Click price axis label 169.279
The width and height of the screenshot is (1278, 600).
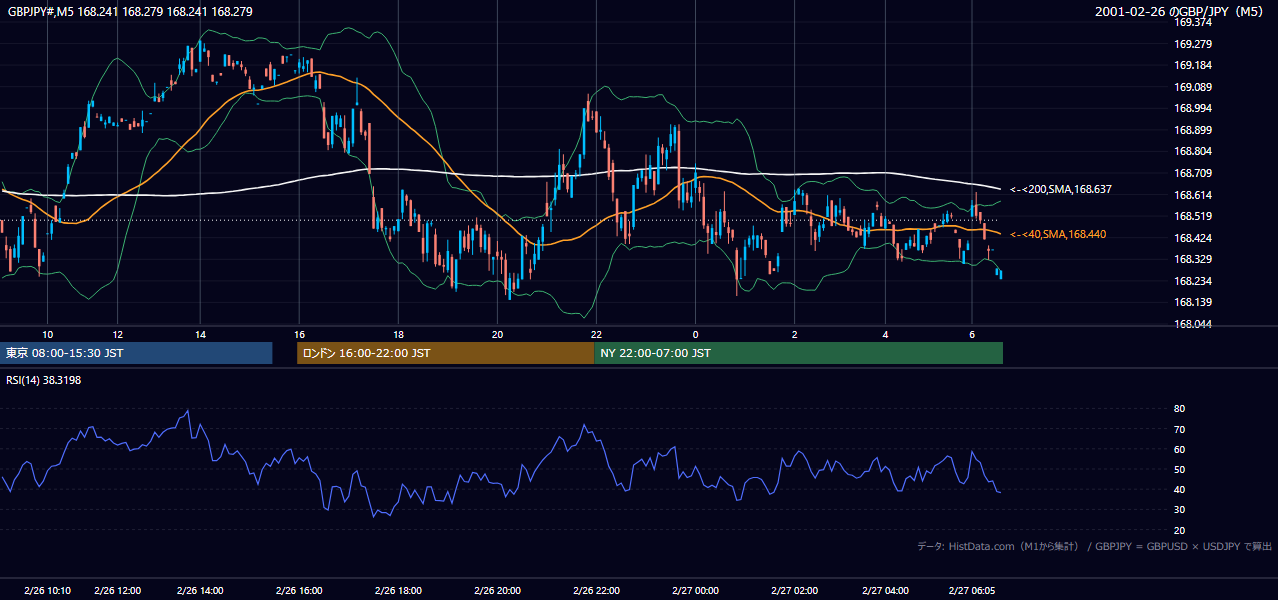pyautogui.click(x=1192, y=44)
